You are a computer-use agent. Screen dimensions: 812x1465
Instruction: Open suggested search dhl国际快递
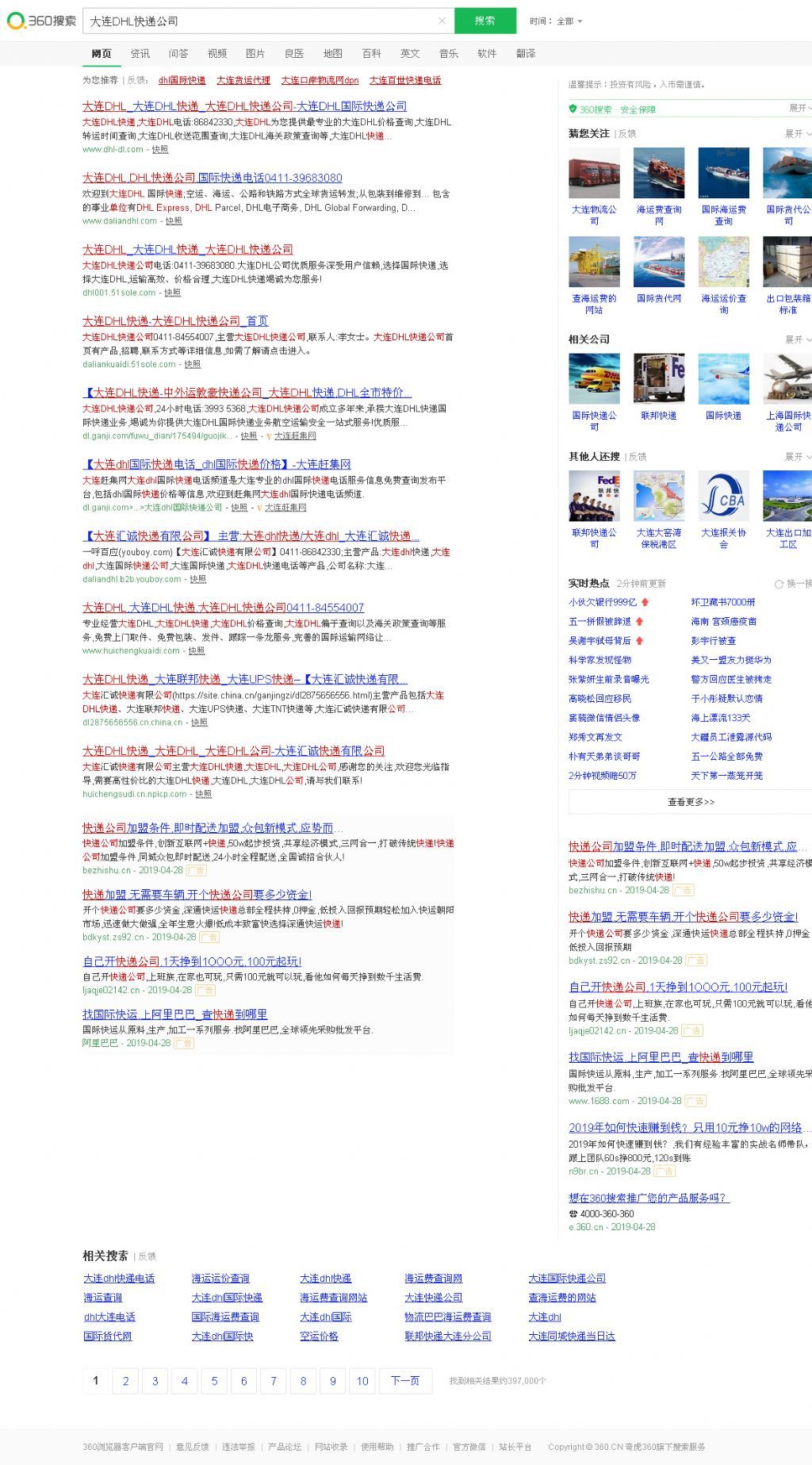pos(182,80)
